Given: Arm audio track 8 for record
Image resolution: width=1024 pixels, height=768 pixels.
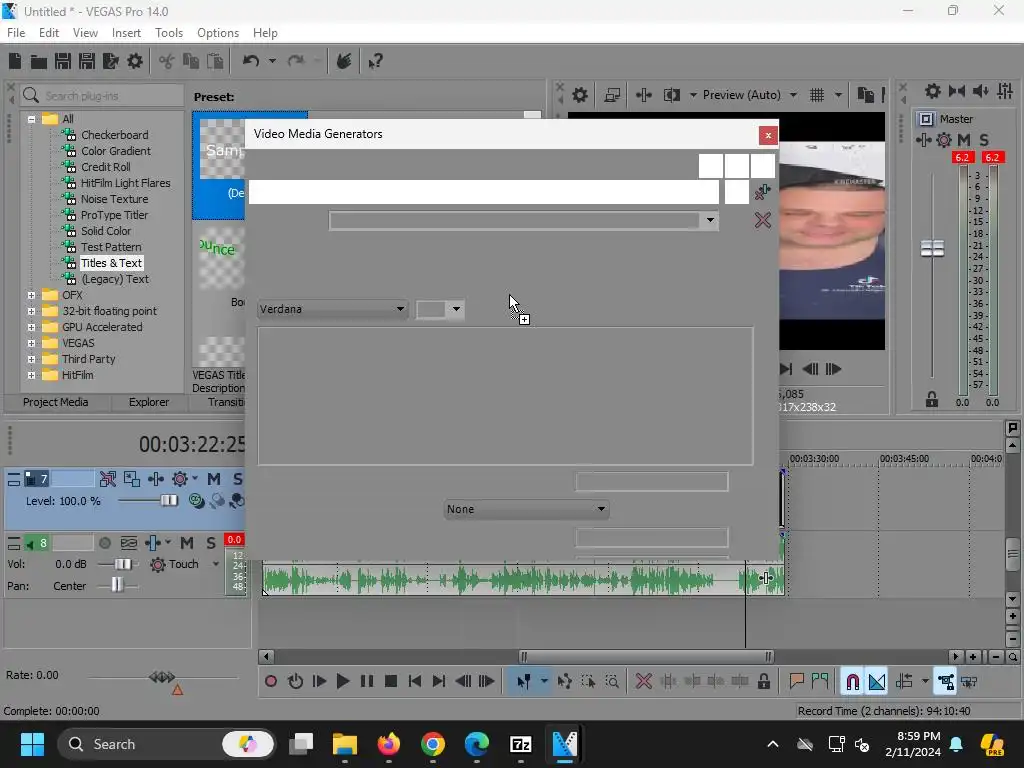Looking at the screenshot, I should [x=104, y=543].
